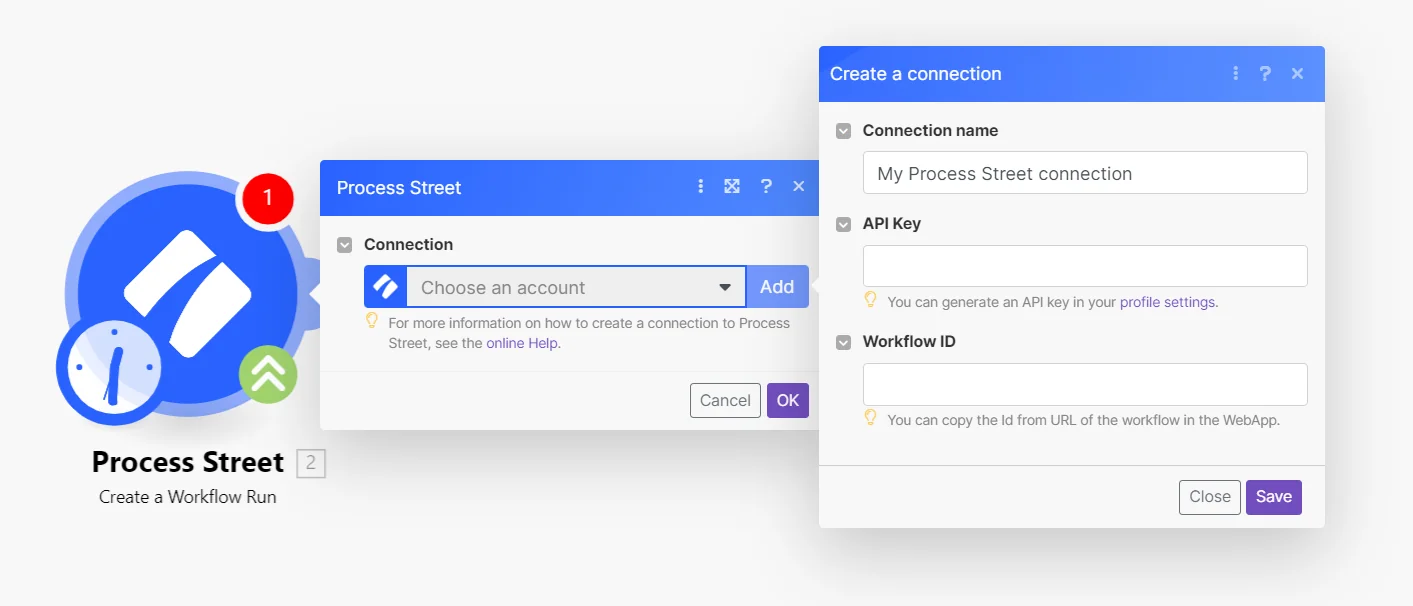Click the Add connection button
The image size is (1413, 606).
click(x=777, y=287)
